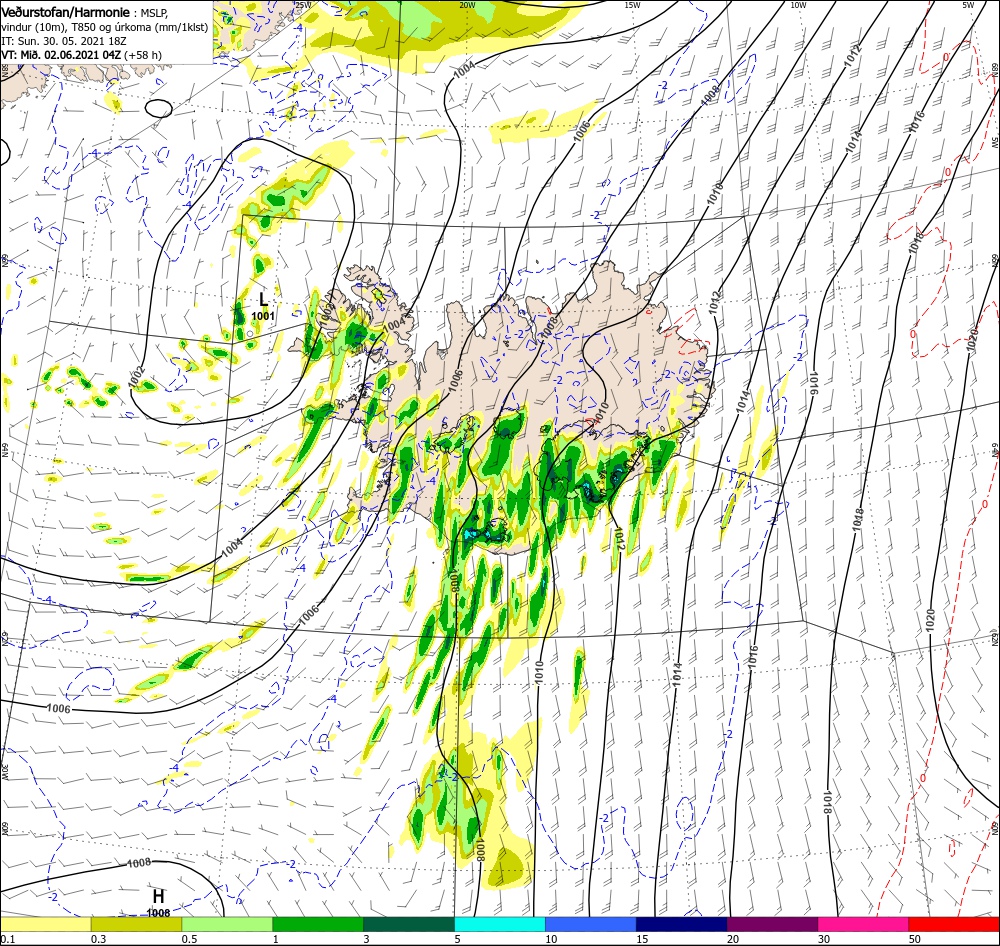Screen dimensions: 1000x946
Task: Click the "1001" low pressure value
Action: (263, 316)
